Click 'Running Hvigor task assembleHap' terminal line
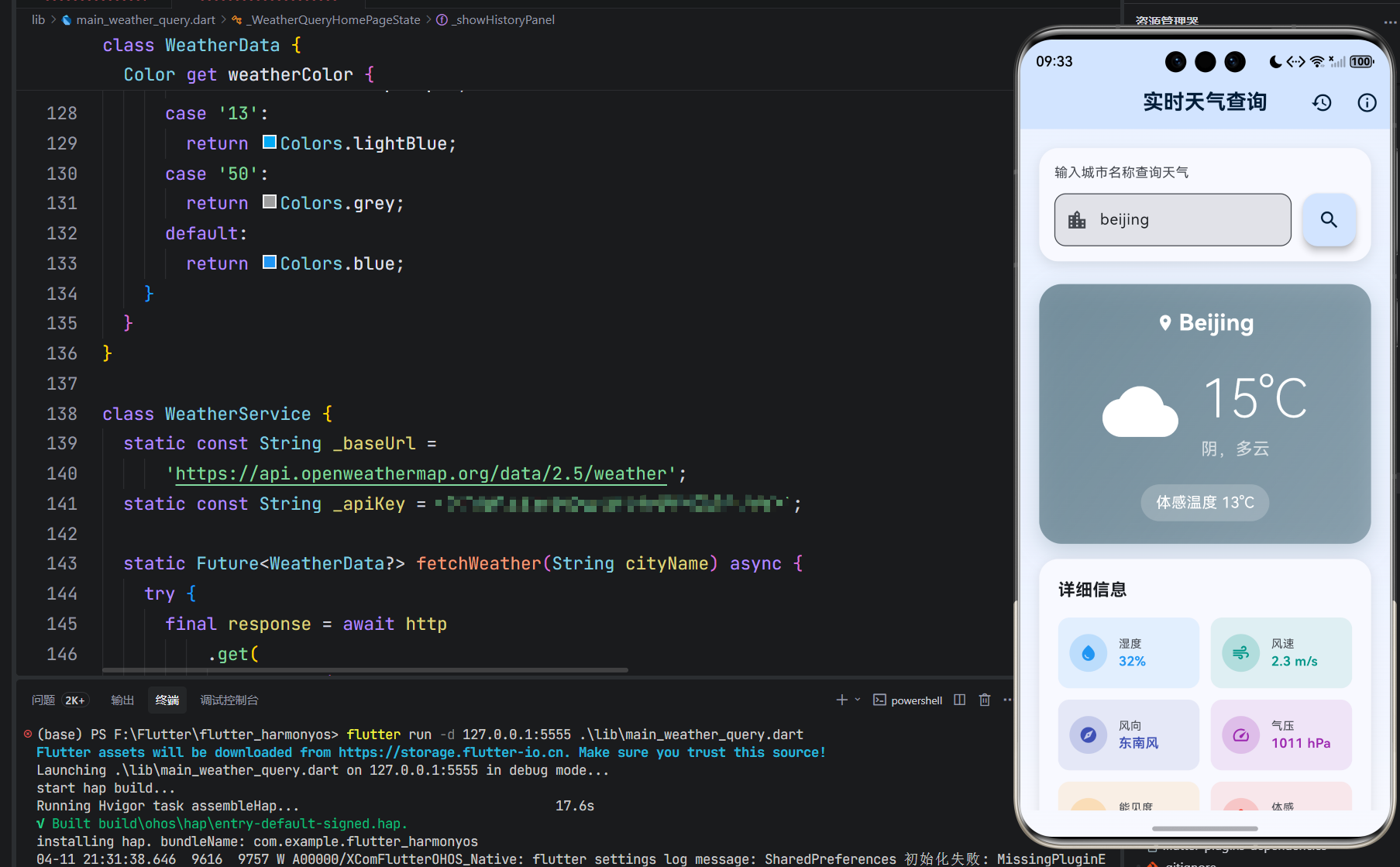This screenshot has height=867, width=1400. [167, 806]
